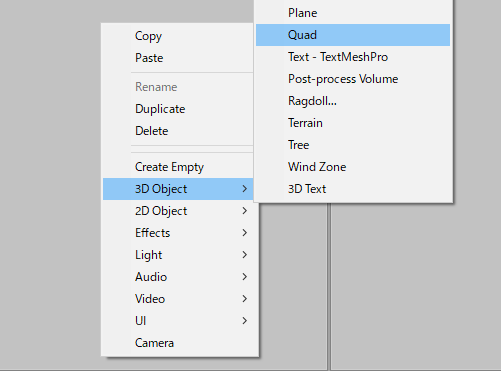Select Plane in the 3D Object submenu
Image resolution: width=501 pixels, height=371 pixels.
(x=353, y=13)
